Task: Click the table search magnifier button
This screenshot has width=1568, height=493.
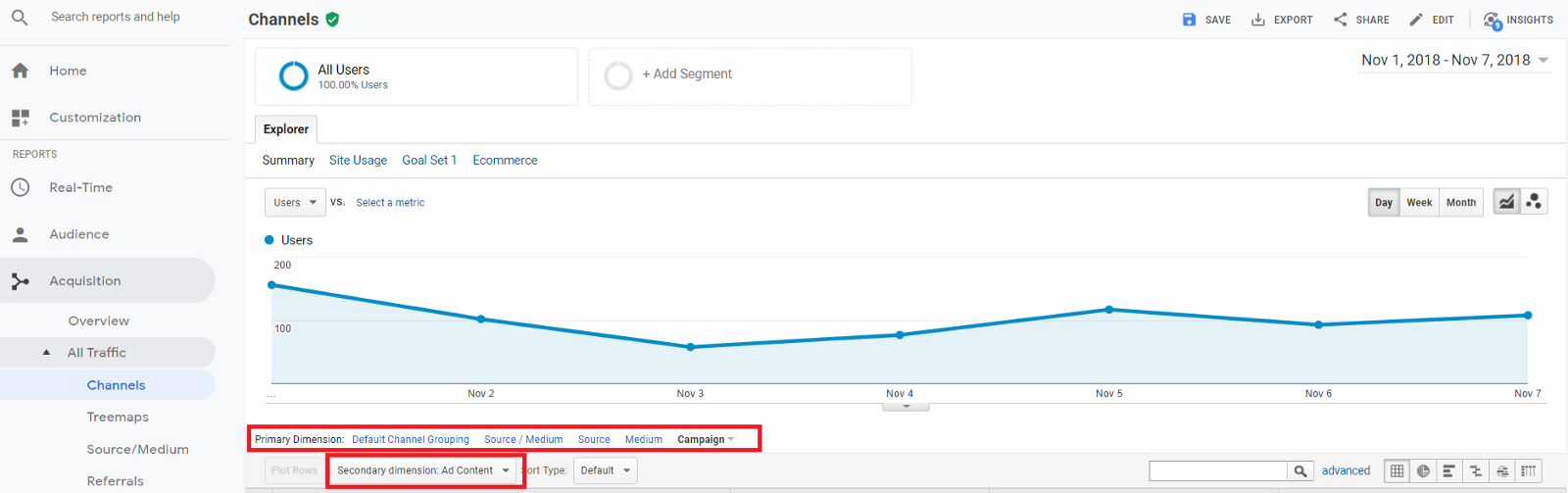Action: coord(1300,471)
